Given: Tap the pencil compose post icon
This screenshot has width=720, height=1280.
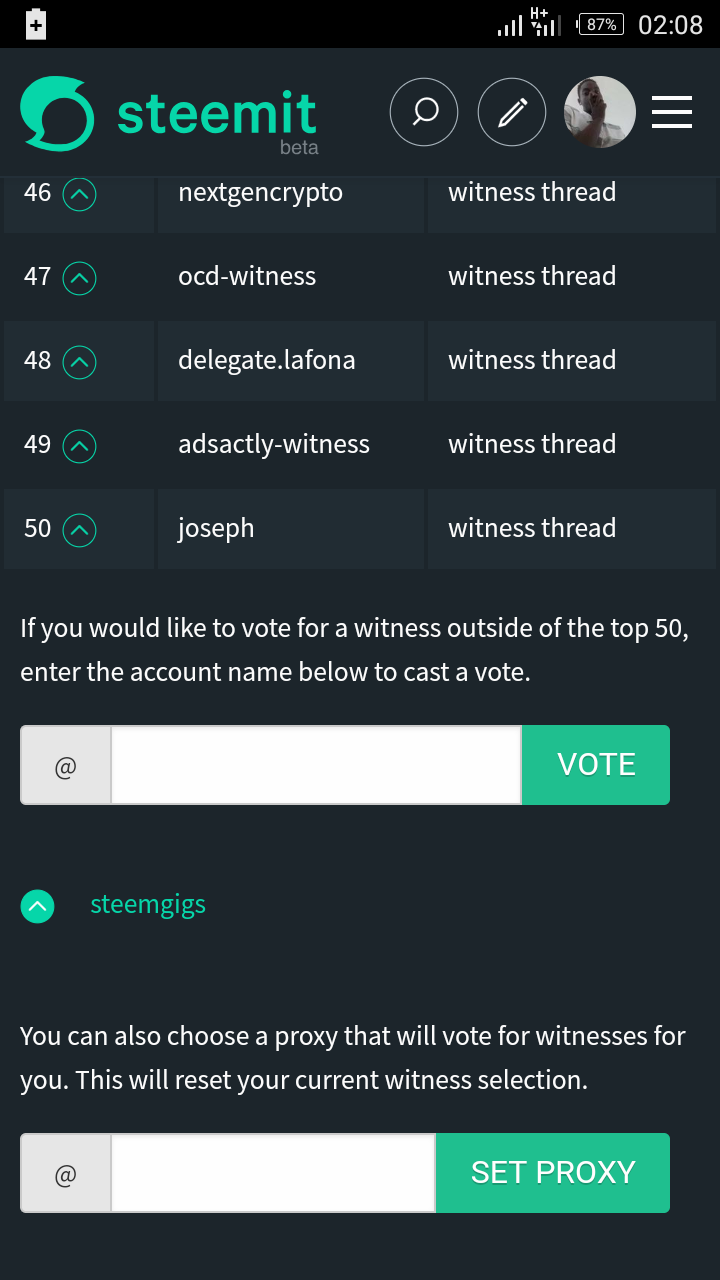Looking at the screenshot, I should [x=512, y=112].
